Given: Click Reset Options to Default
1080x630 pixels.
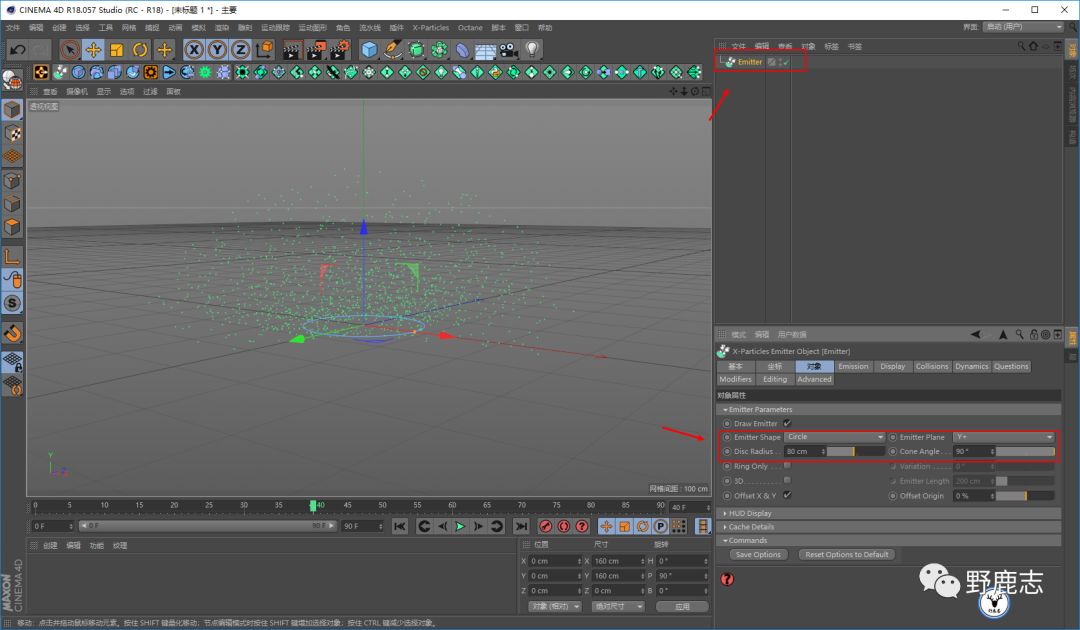Looking at the screenshot, I should (846, 554).
